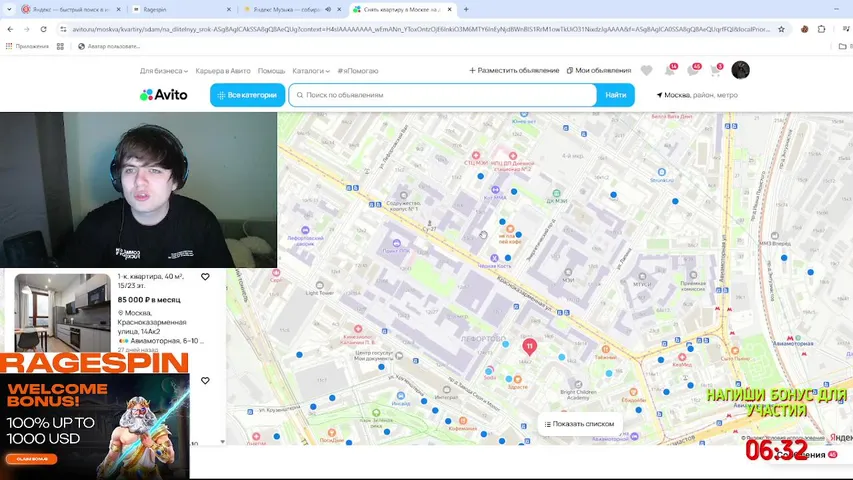853x480 pixels.
Task: Click the Таёжный map marker
Action: (605, 349)
